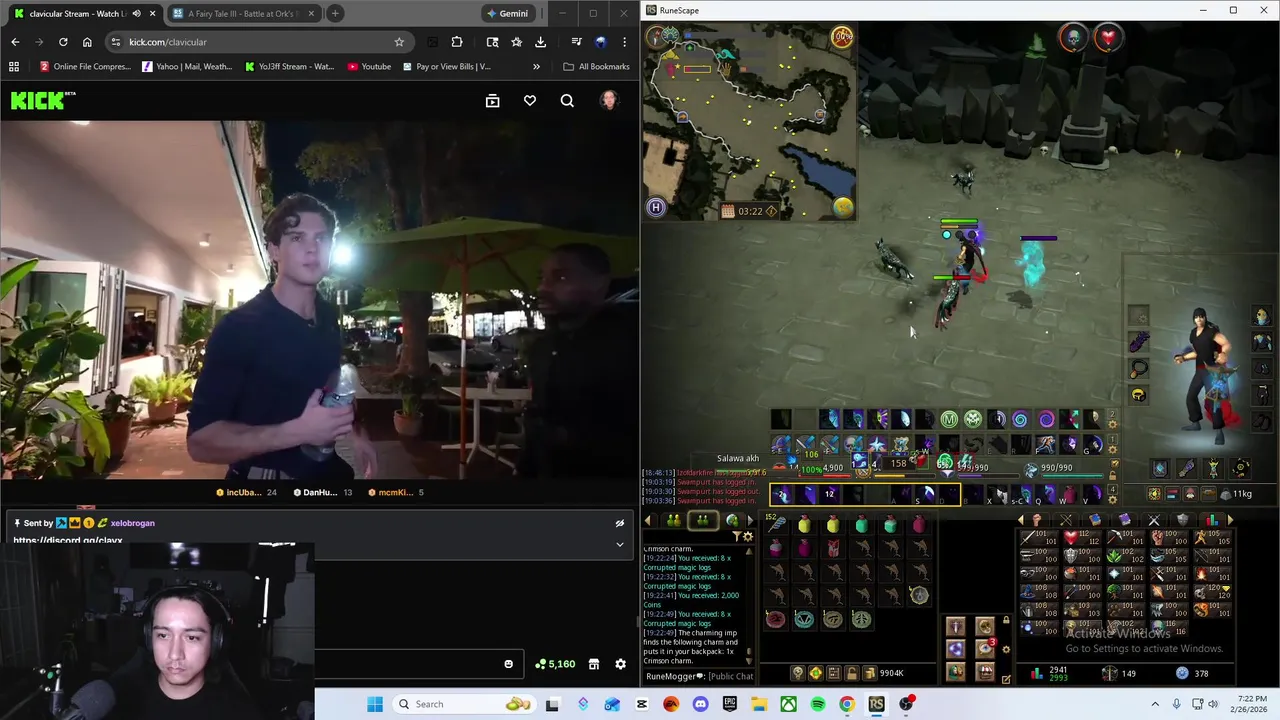The image size is (1280, 720).
Task: Open the All Bookmarks folder
Action: point(596,67)
